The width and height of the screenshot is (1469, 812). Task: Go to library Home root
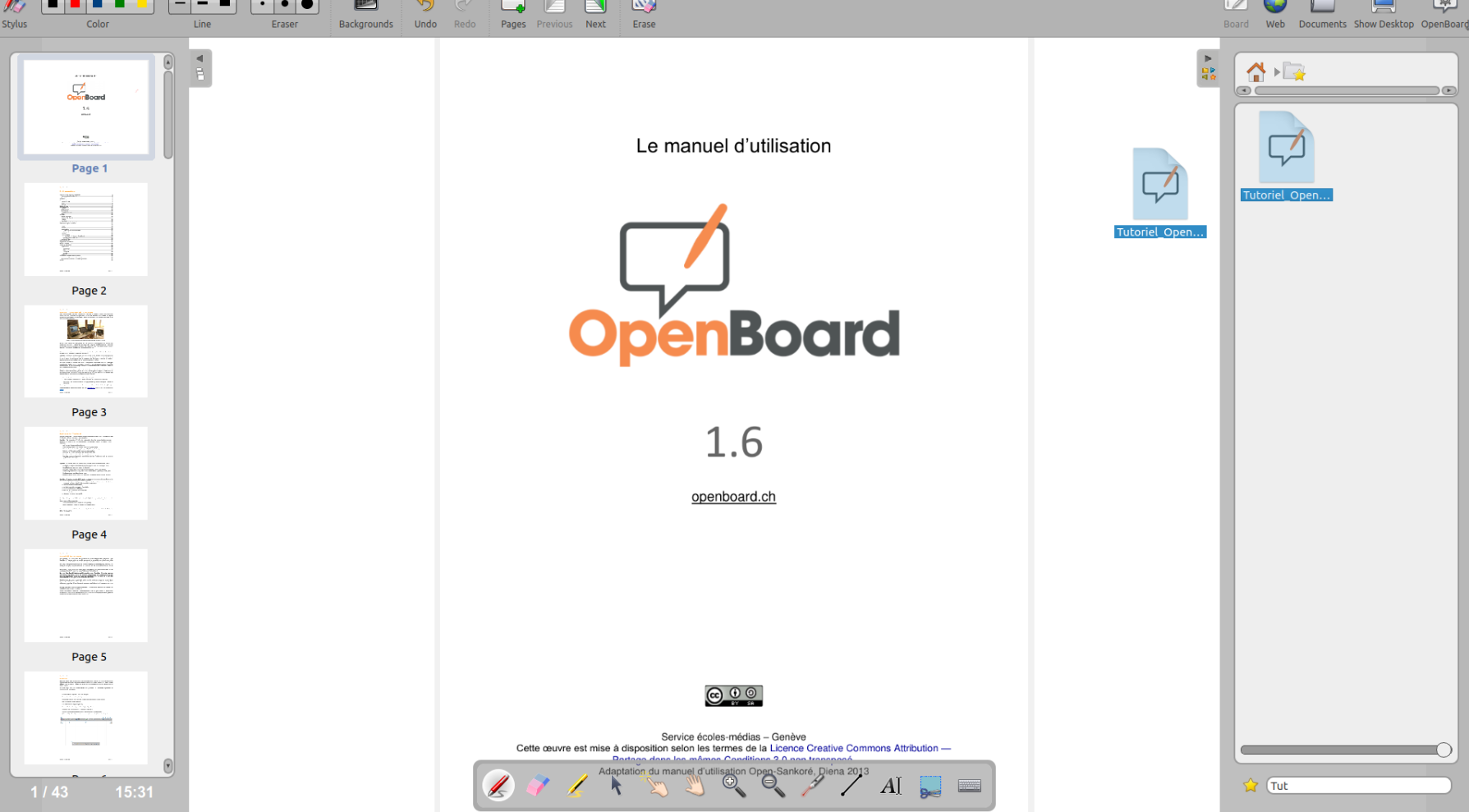(x=1256, y=71)
